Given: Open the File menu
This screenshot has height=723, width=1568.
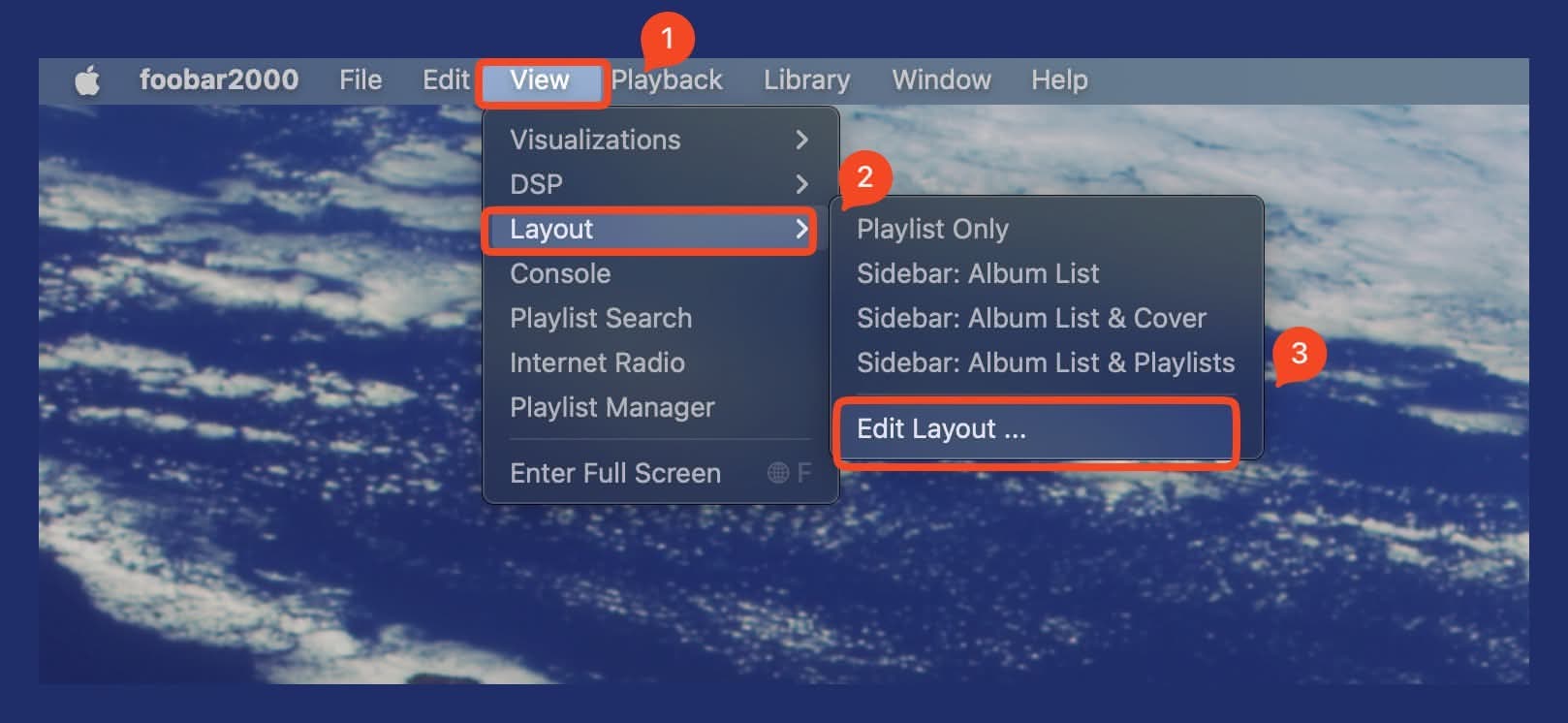Looking at the screenshot, I should (x=361, y=79).
